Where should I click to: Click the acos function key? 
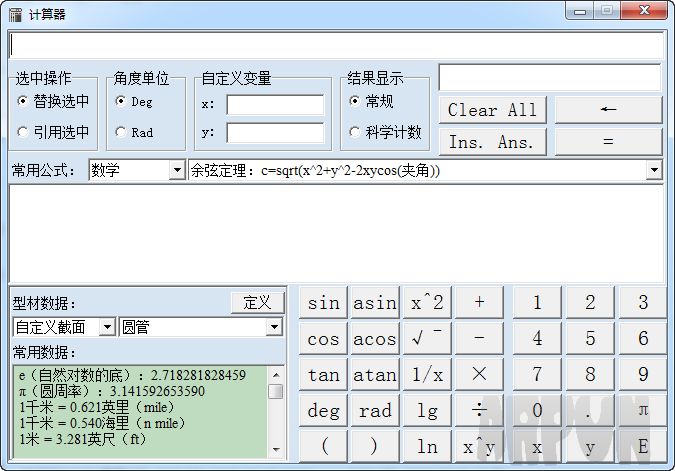tap(375, 338)
